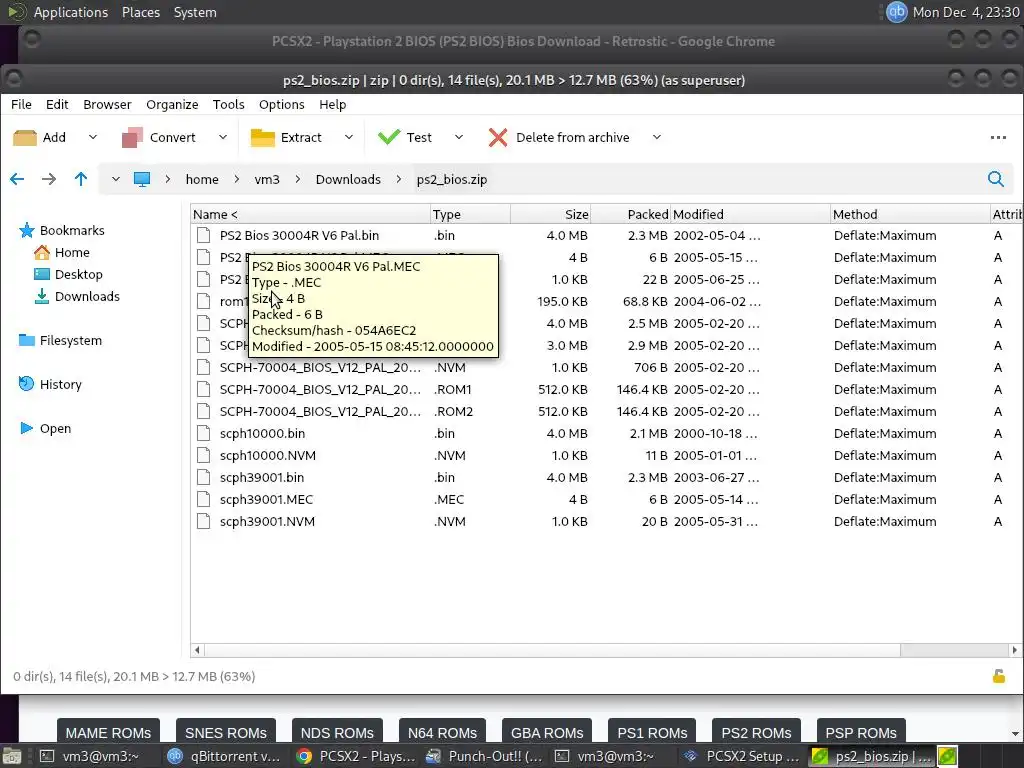Click the vm3 breadcrumb segment
The width and height of the screenshot is (1024, 768).
tap(267, 180)
